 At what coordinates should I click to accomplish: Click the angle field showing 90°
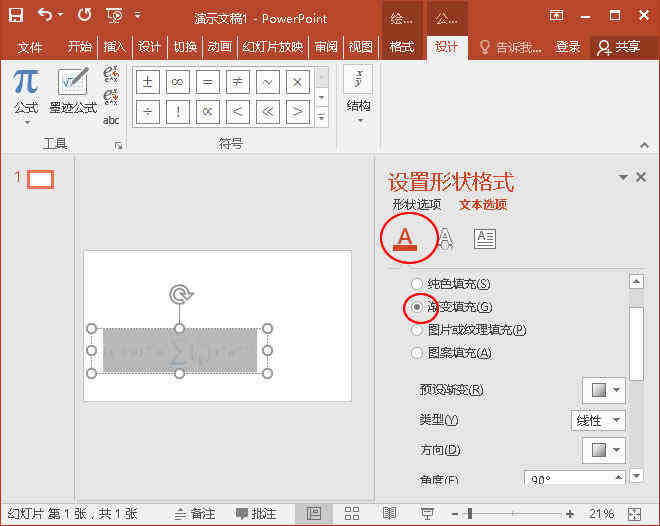574,479
